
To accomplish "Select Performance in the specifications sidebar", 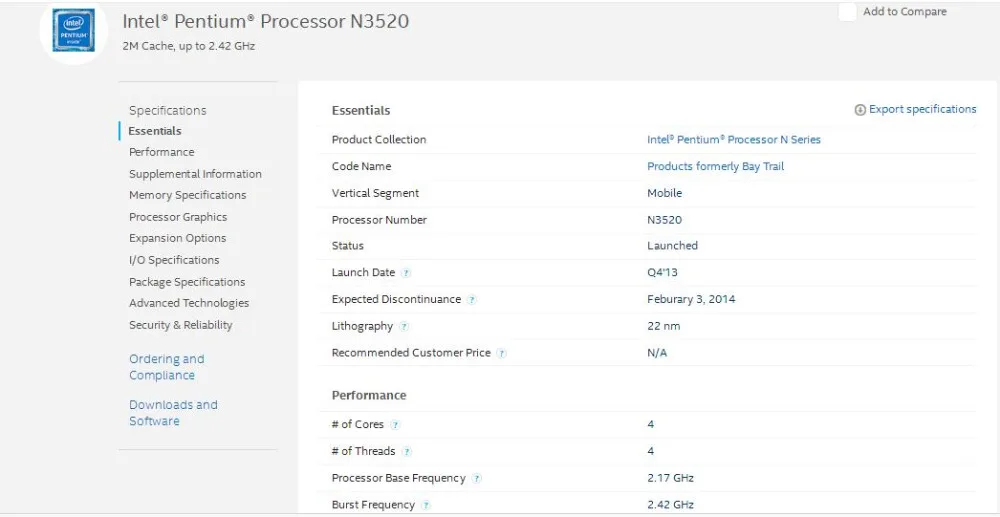I will coord(162,152).
